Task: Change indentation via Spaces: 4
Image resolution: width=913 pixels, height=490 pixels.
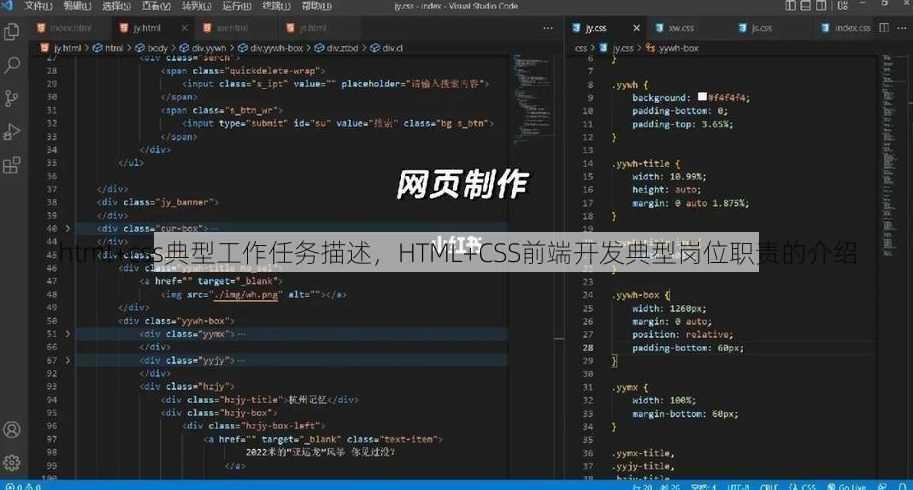Action: point(703,486)
